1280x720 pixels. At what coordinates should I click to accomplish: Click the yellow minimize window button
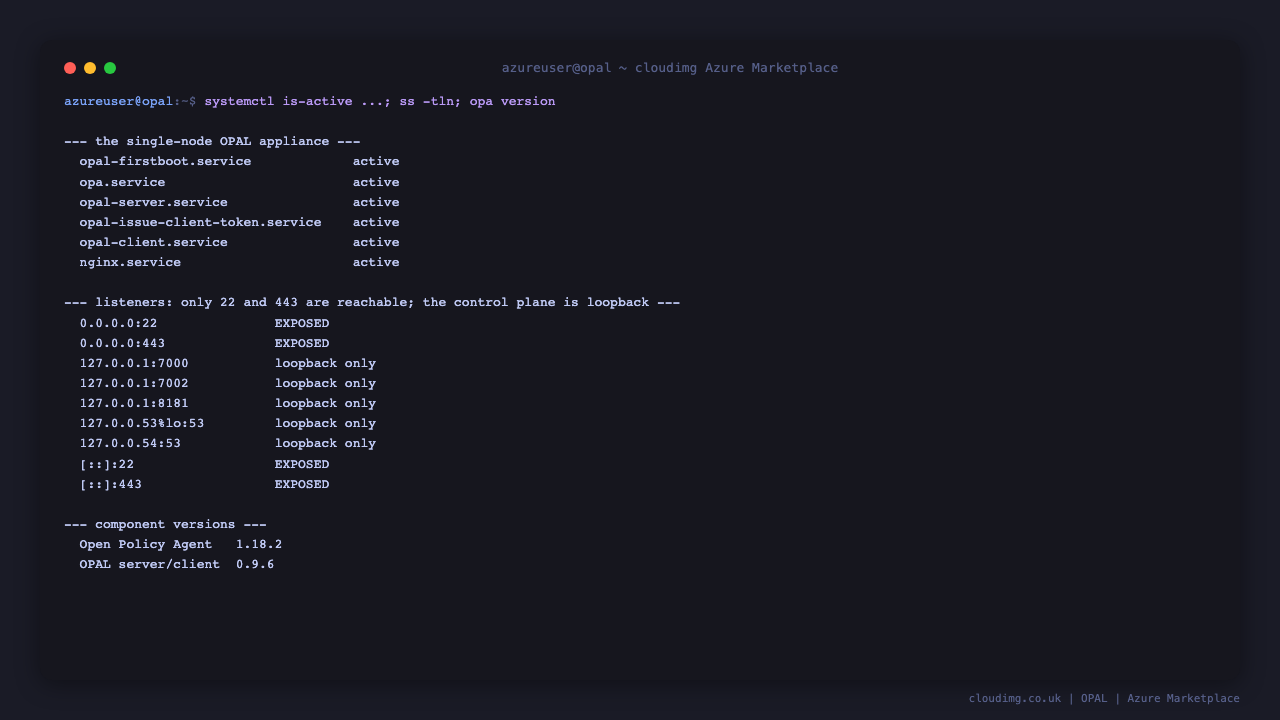[90, 68]
